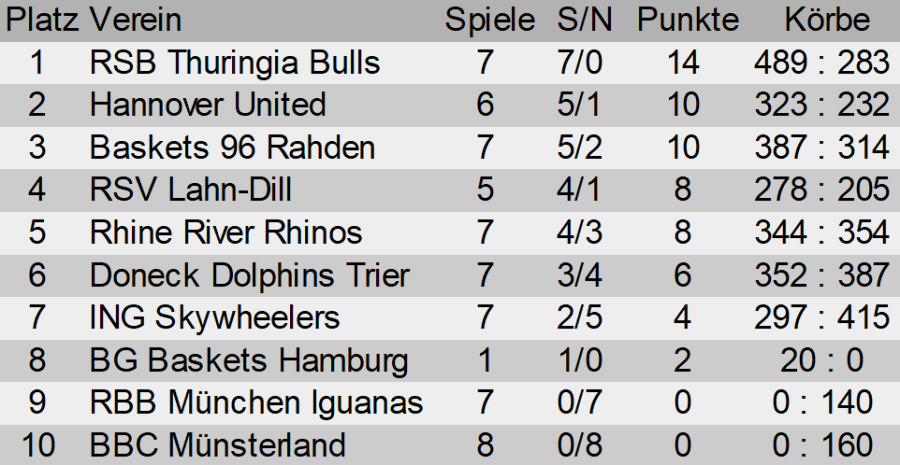Click RBB München Iguanas team name

(256, 403)
